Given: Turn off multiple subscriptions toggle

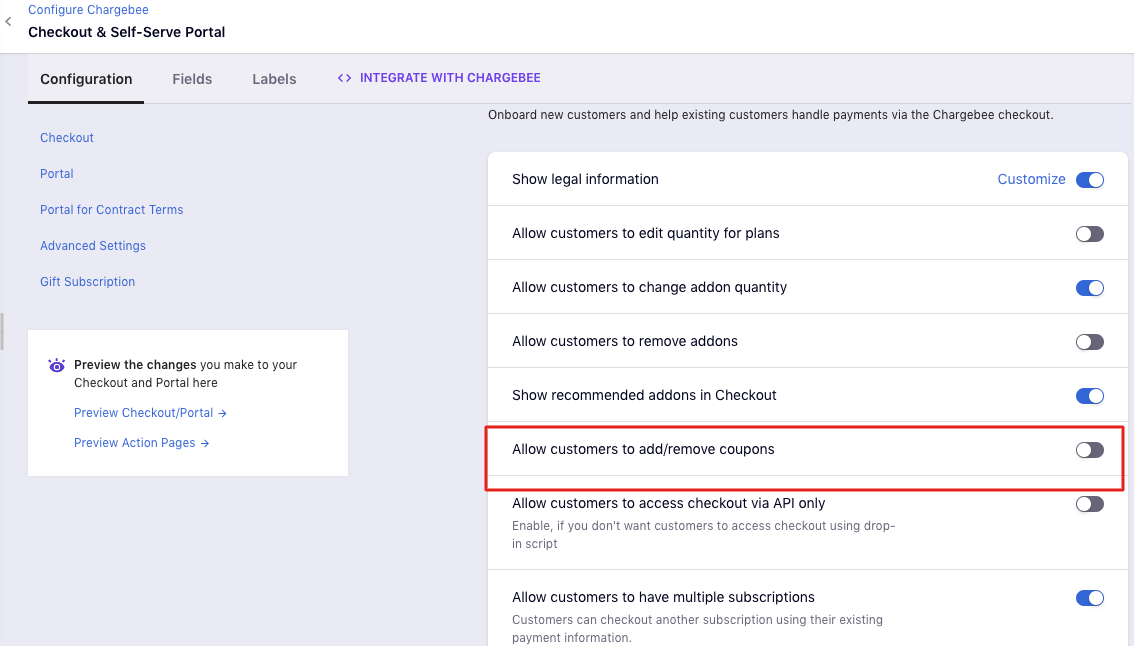Looking at the screenshot, I should [1089, 598].
